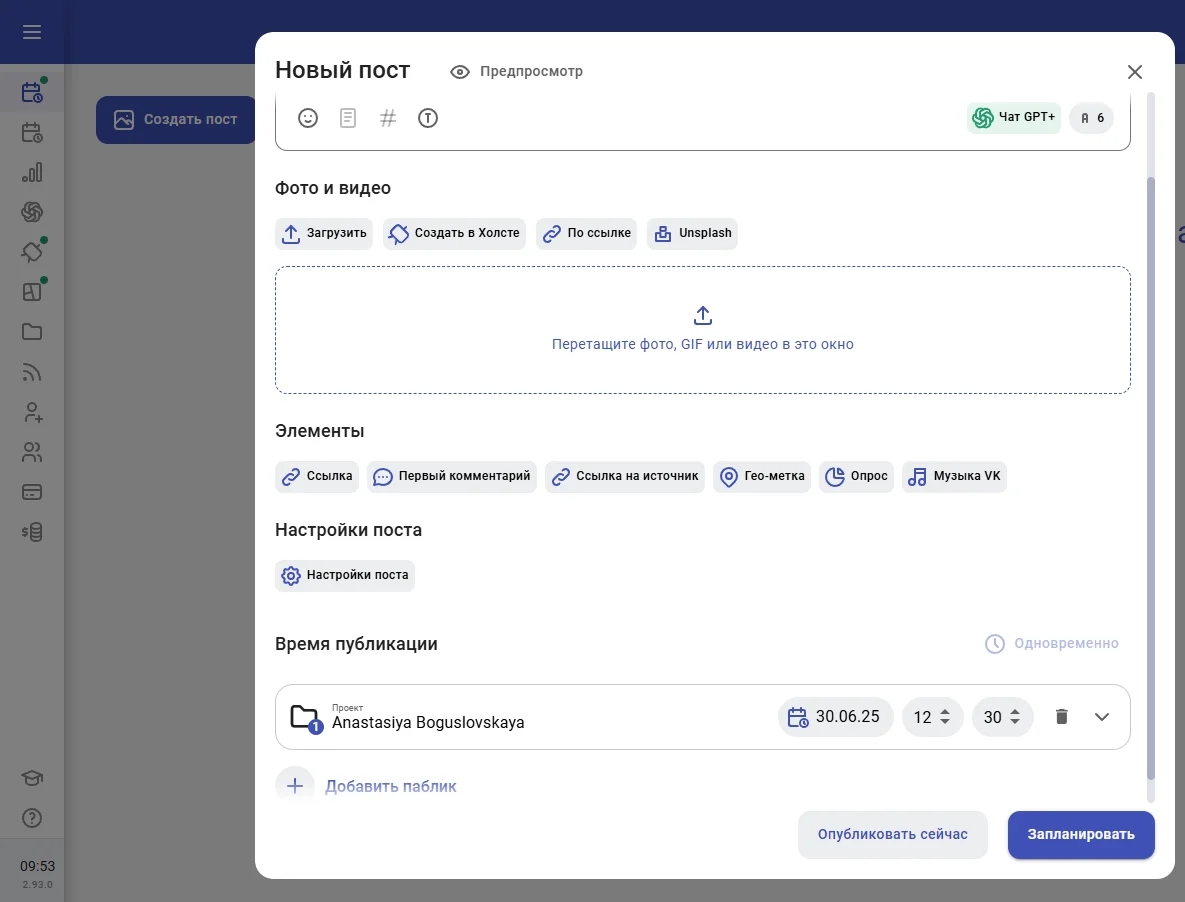This screenshot has width=1185, height=902.
Task: Open the hour stepper showing 12
Action: (932, 717)
